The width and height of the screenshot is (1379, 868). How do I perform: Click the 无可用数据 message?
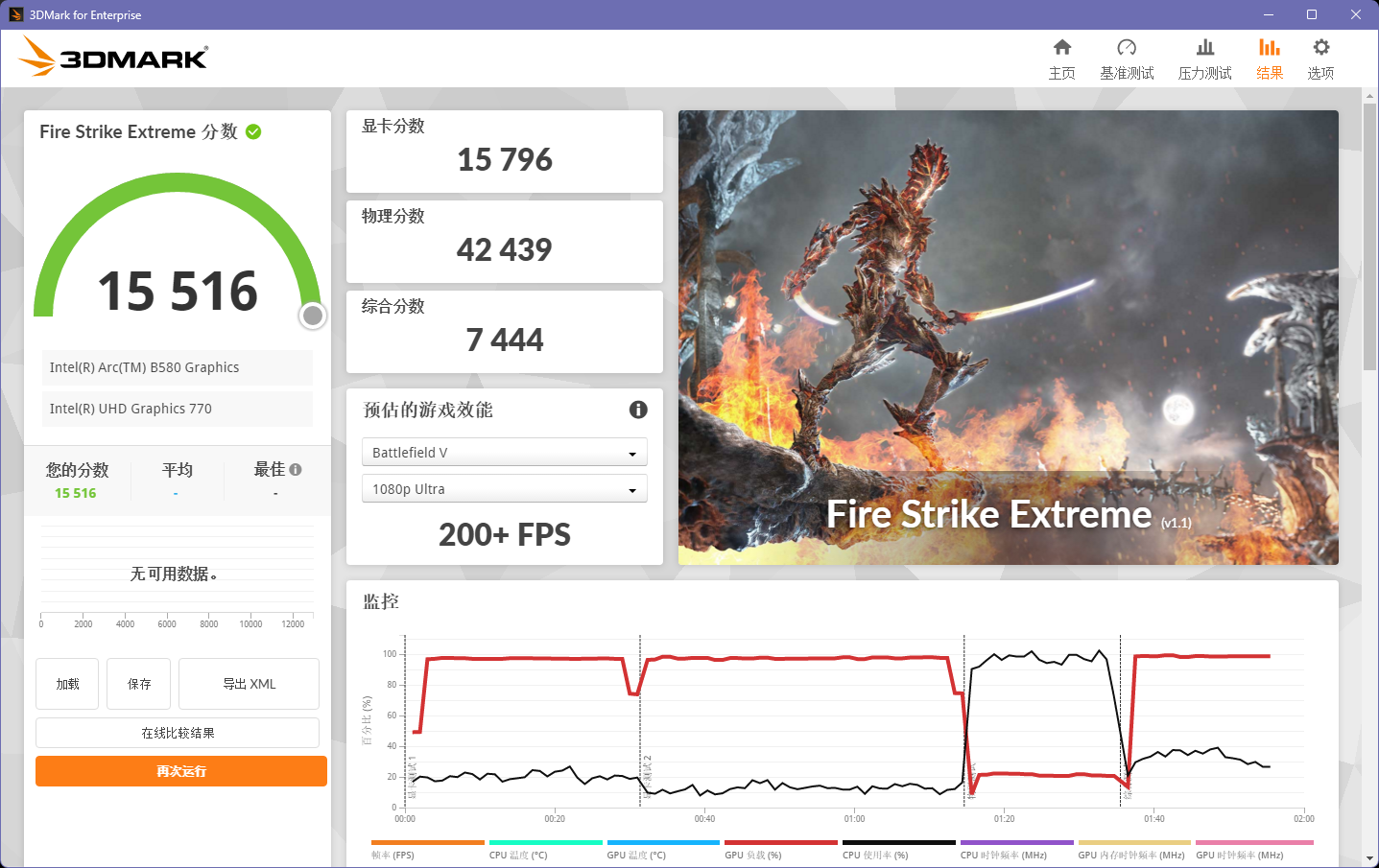pyautogui.click(x=174, y=574)
